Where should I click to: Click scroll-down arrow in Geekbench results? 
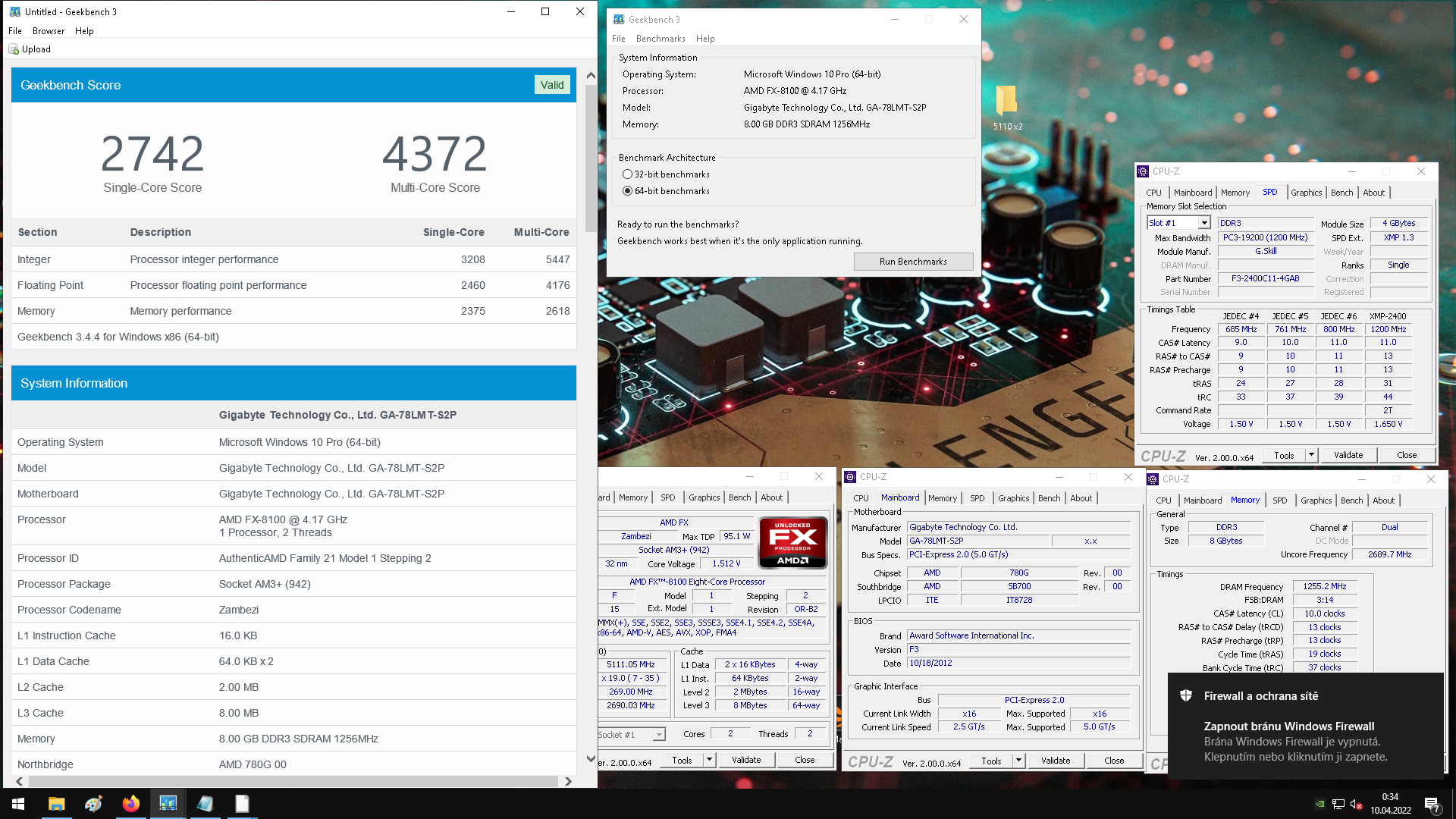click(x=591, y=758)
